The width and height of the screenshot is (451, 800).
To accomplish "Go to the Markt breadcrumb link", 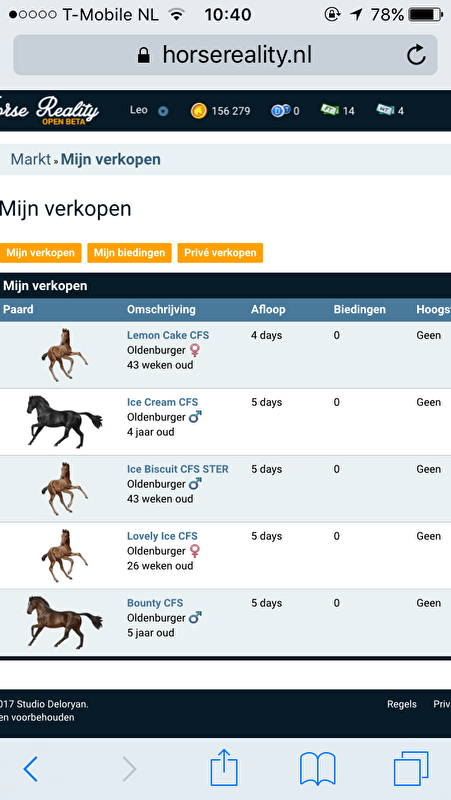I will (31, 160).
